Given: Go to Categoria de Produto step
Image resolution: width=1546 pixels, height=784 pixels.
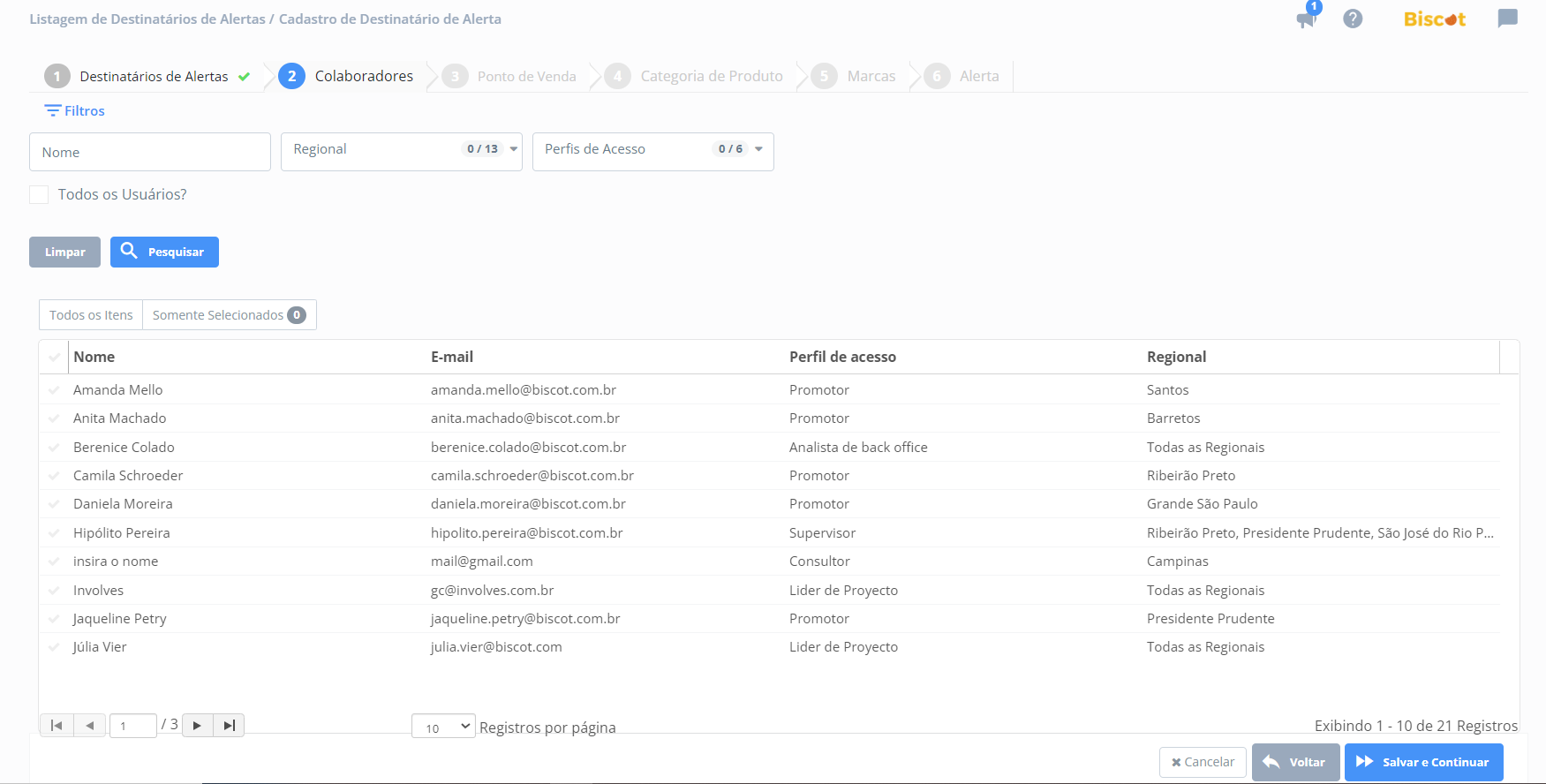Looking at the screenshot, I should [x=712, y=77].
